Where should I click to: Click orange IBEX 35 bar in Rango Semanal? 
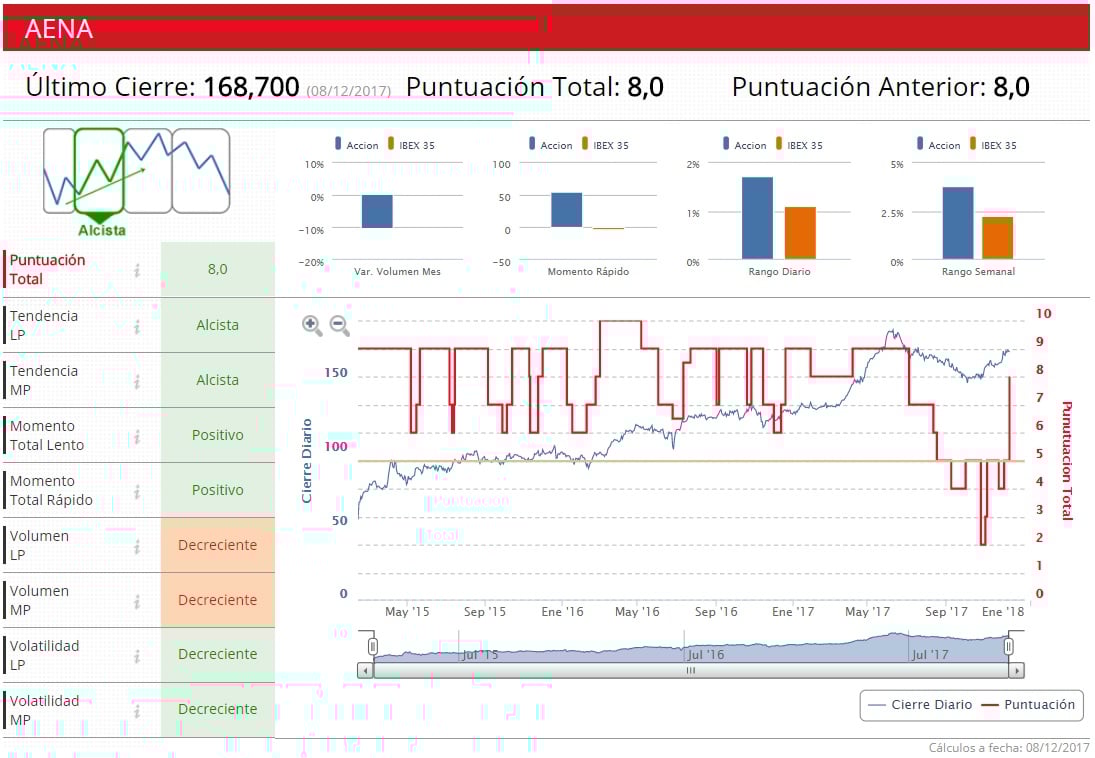[x=997, y=238]
